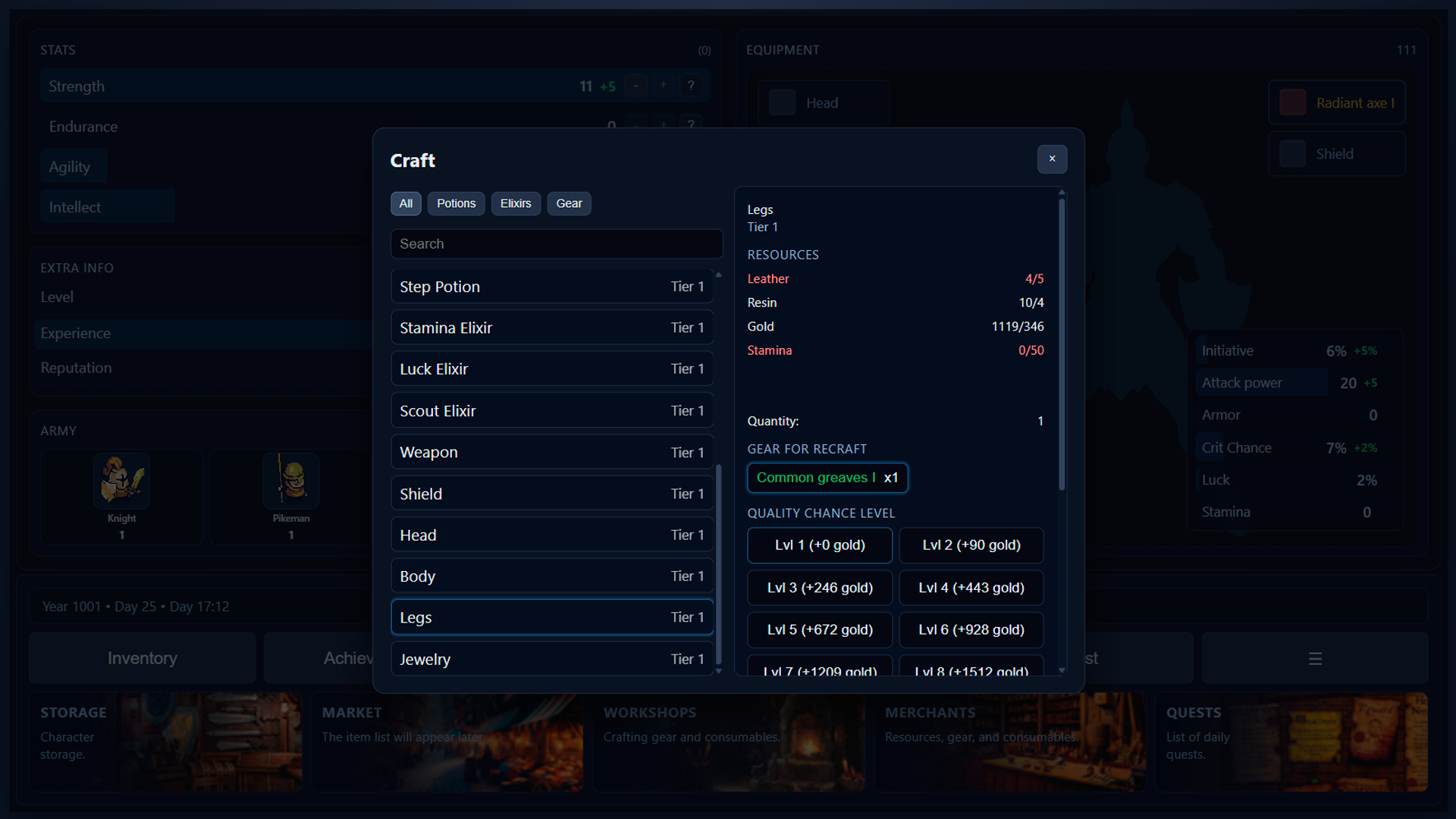Select the All crafting filter tab
This screenshot has width=1456, height=819.
406,203
